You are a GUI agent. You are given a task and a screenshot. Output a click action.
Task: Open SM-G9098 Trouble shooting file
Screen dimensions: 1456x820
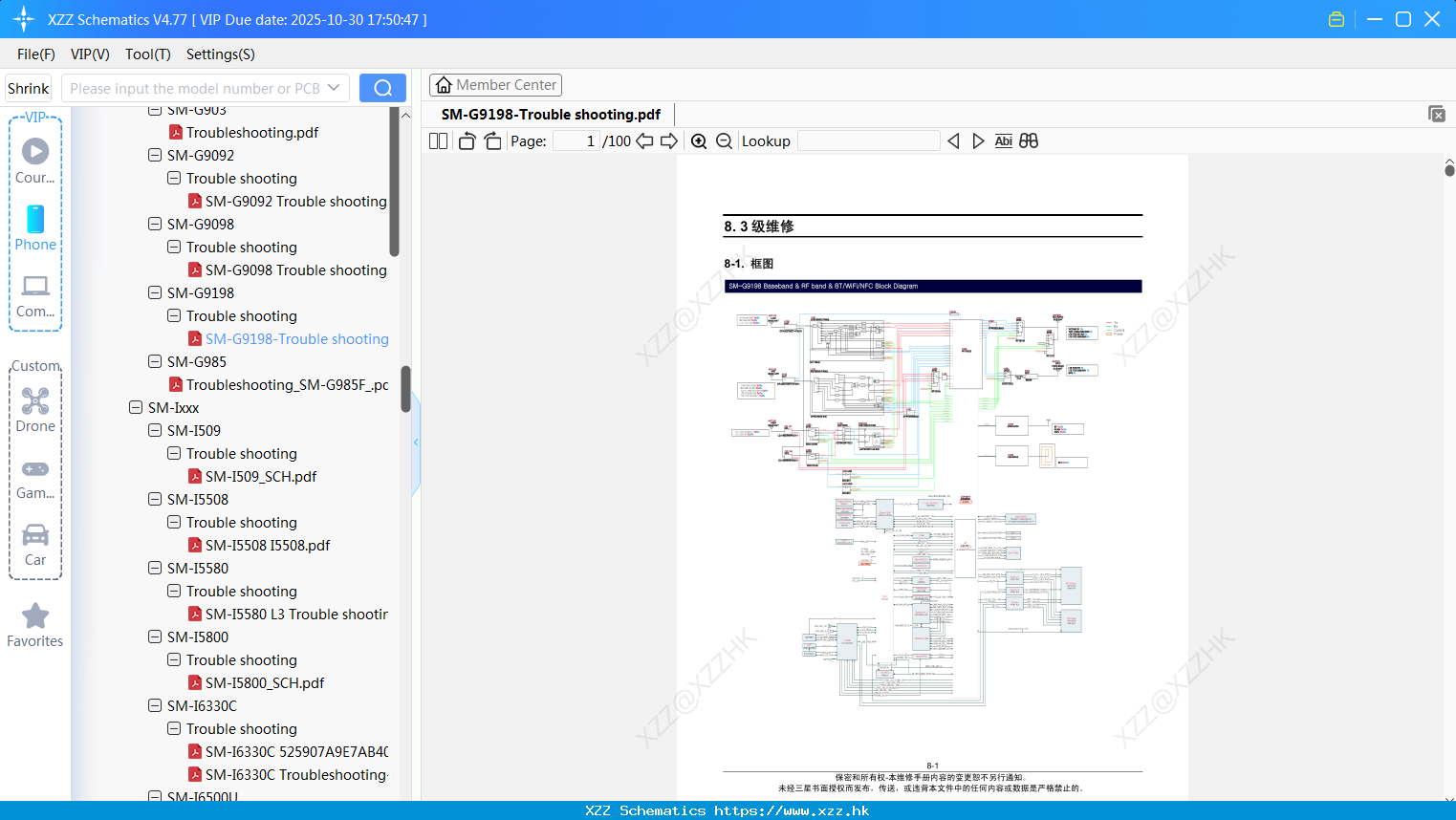point(296,270)
